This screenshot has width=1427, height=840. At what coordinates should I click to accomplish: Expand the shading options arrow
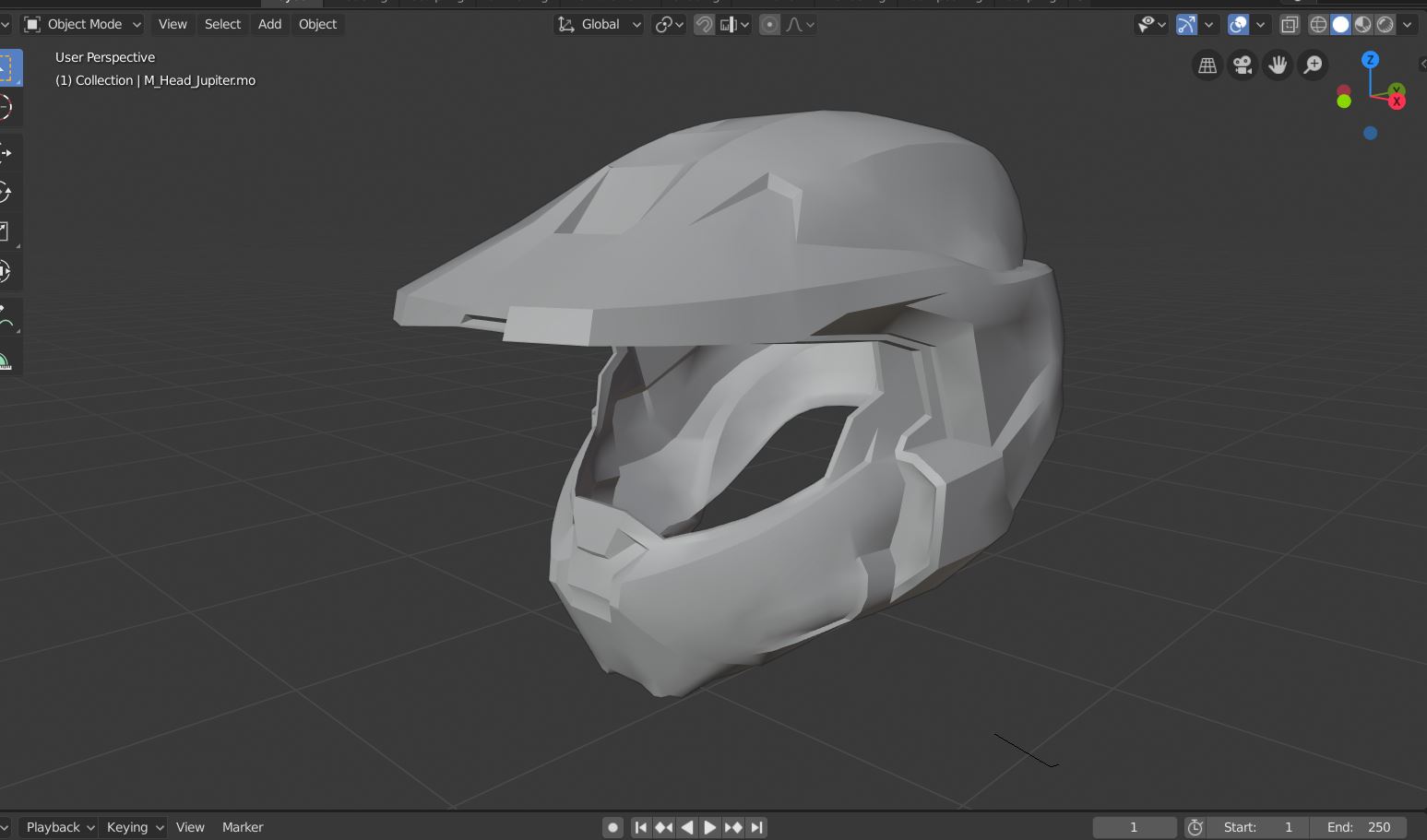[x=1407, y=25]
